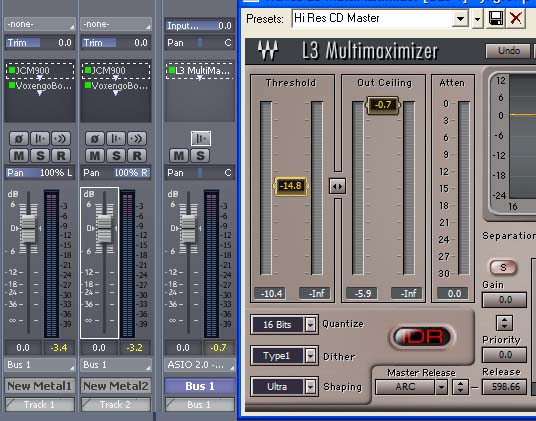
Task: Enable input echo on New Metal1 strip
Action: pyautogui.click(x=61, y=138)
